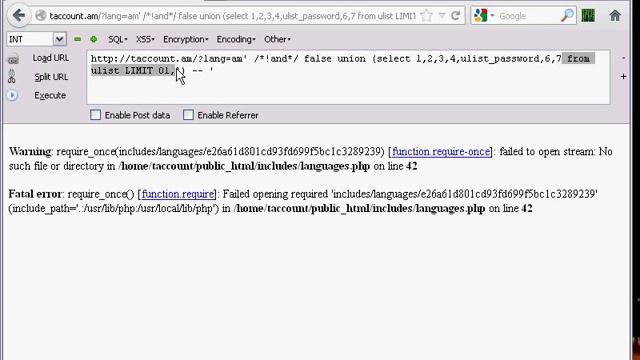640x360 pixels.
Task: Reload the page with the refresh icon
Action: (x=456, y=16)
